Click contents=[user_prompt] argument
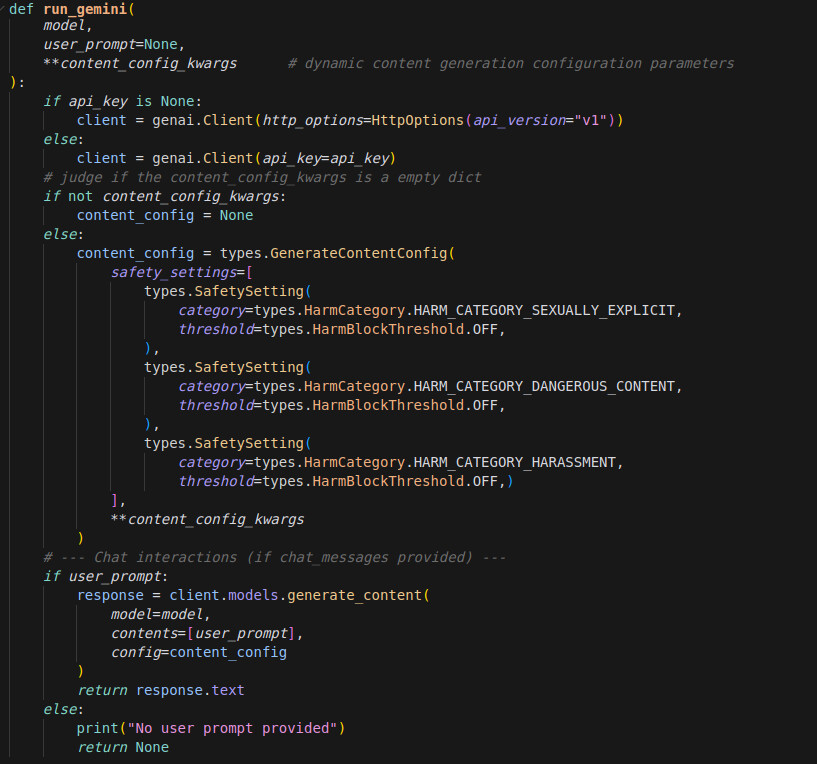This screenshot has height=764, width=817. (206, 634)
